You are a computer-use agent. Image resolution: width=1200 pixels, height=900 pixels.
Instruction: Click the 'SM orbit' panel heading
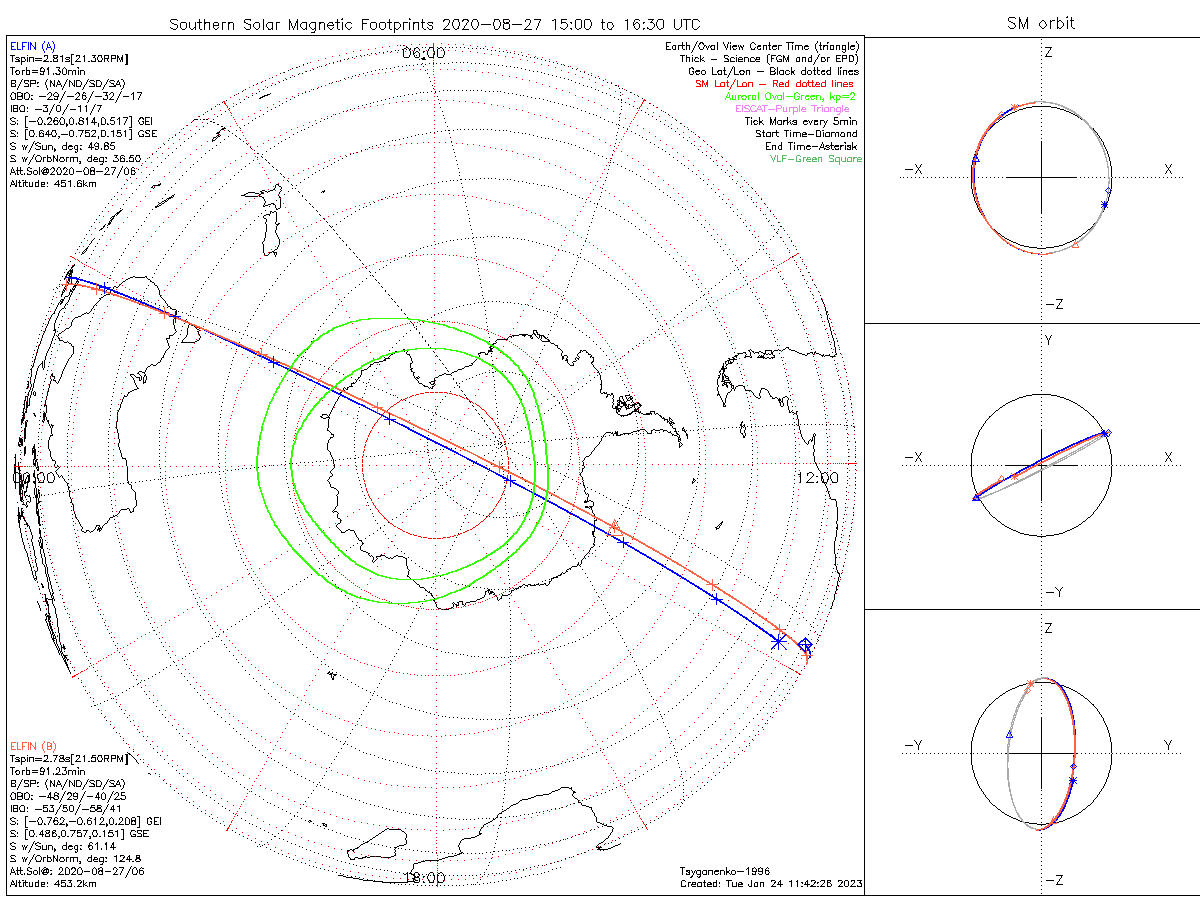click(1043, 24)
